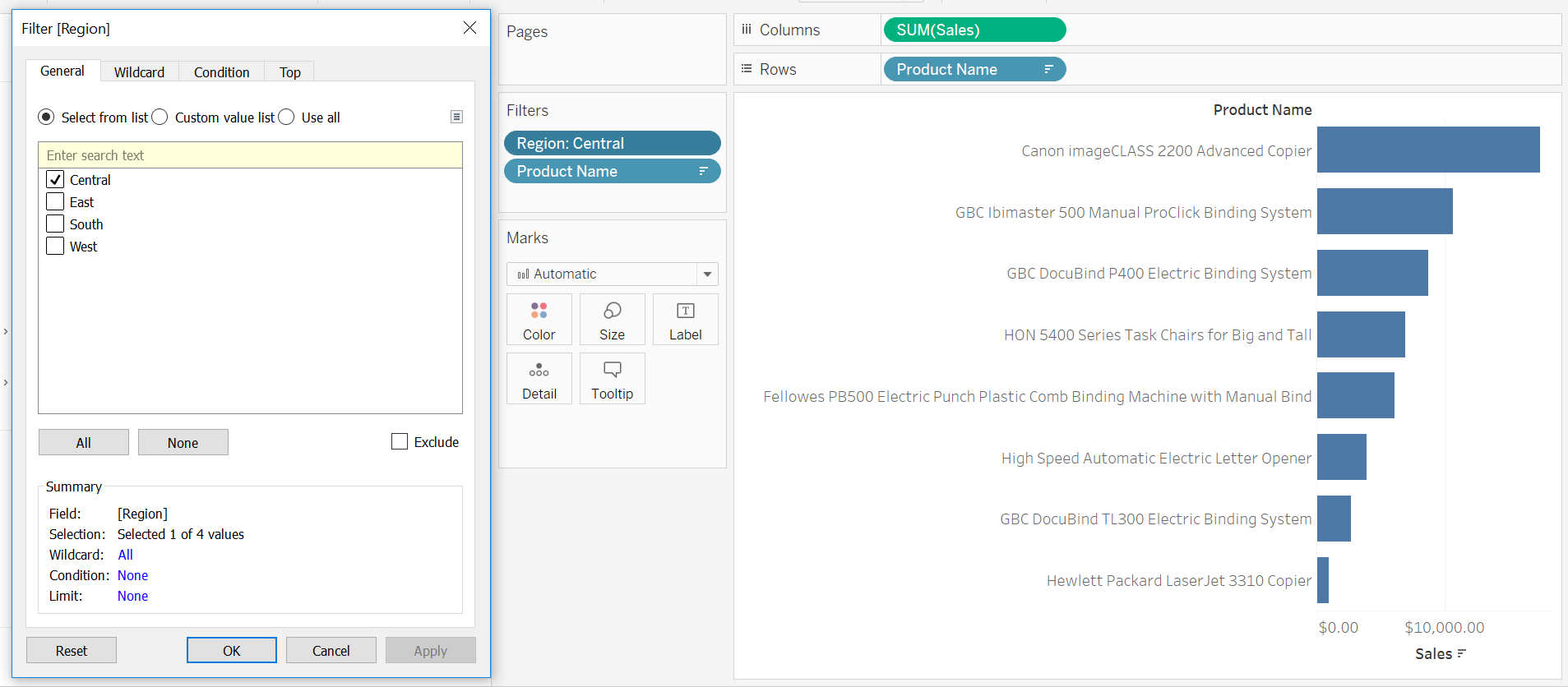The height and width of the screenshot is (687, 1568).
Task: Select the GBC DocuBind P400 bar
Action: 1372,273
